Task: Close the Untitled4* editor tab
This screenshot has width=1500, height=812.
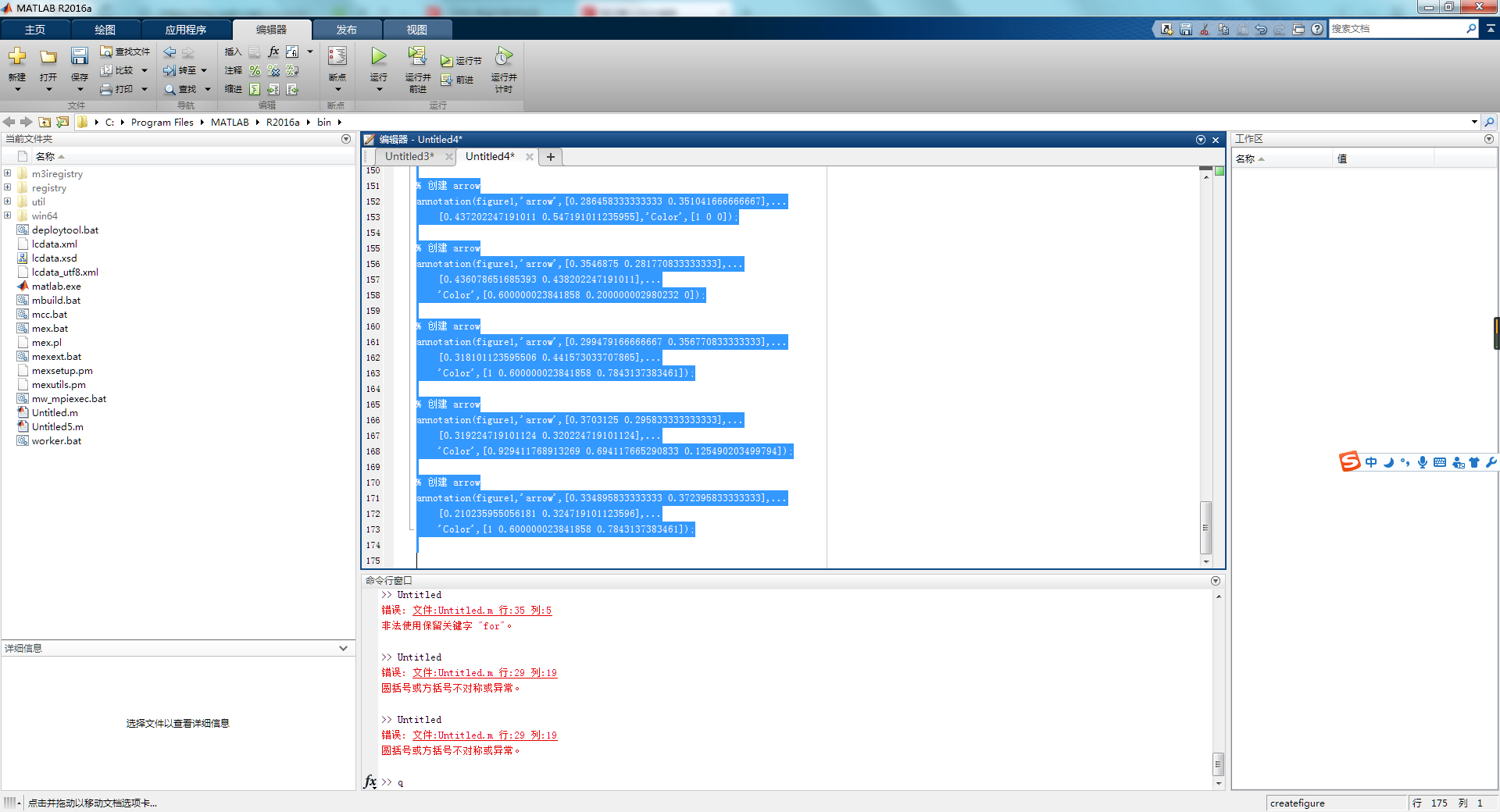Action: 530,157
